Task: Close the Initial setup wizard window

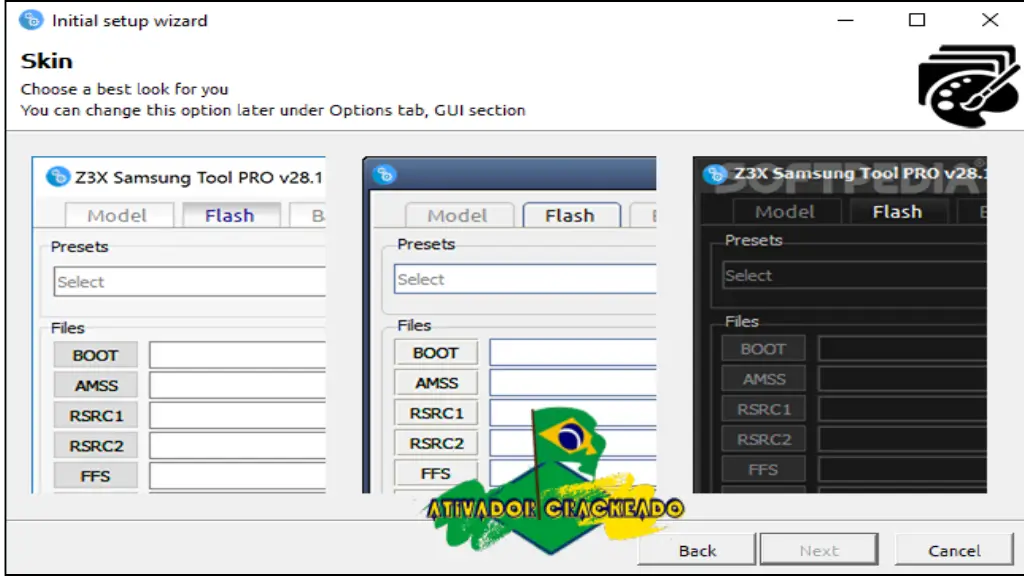Action: 990,20
